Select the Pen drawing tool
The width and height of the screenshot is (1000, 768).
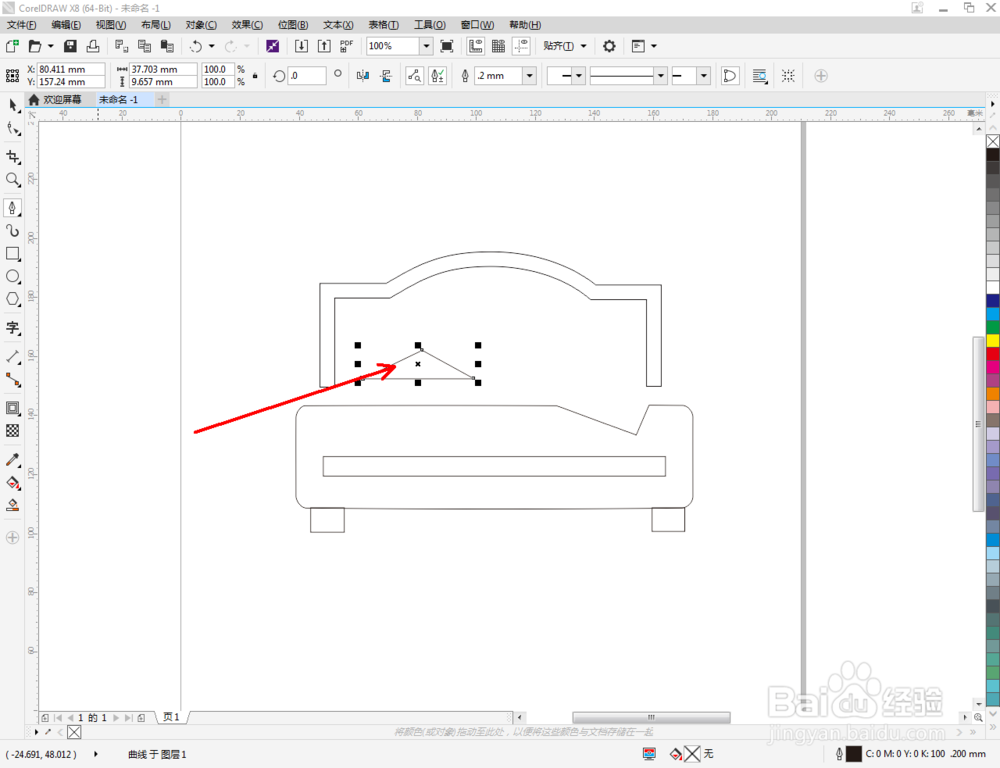(13, 208)
